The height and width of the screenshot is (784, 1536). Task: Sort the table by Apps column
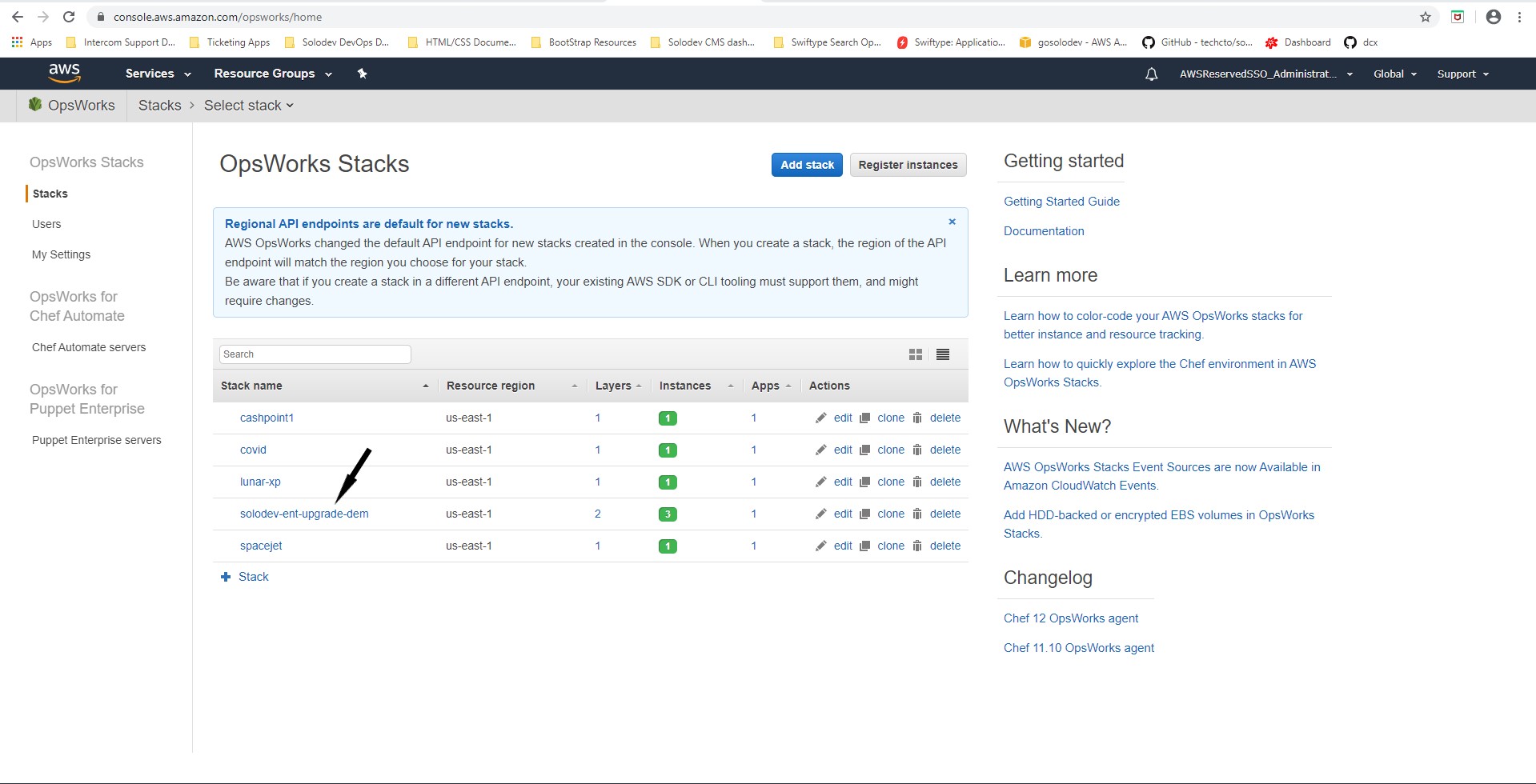tap(771, 386)
